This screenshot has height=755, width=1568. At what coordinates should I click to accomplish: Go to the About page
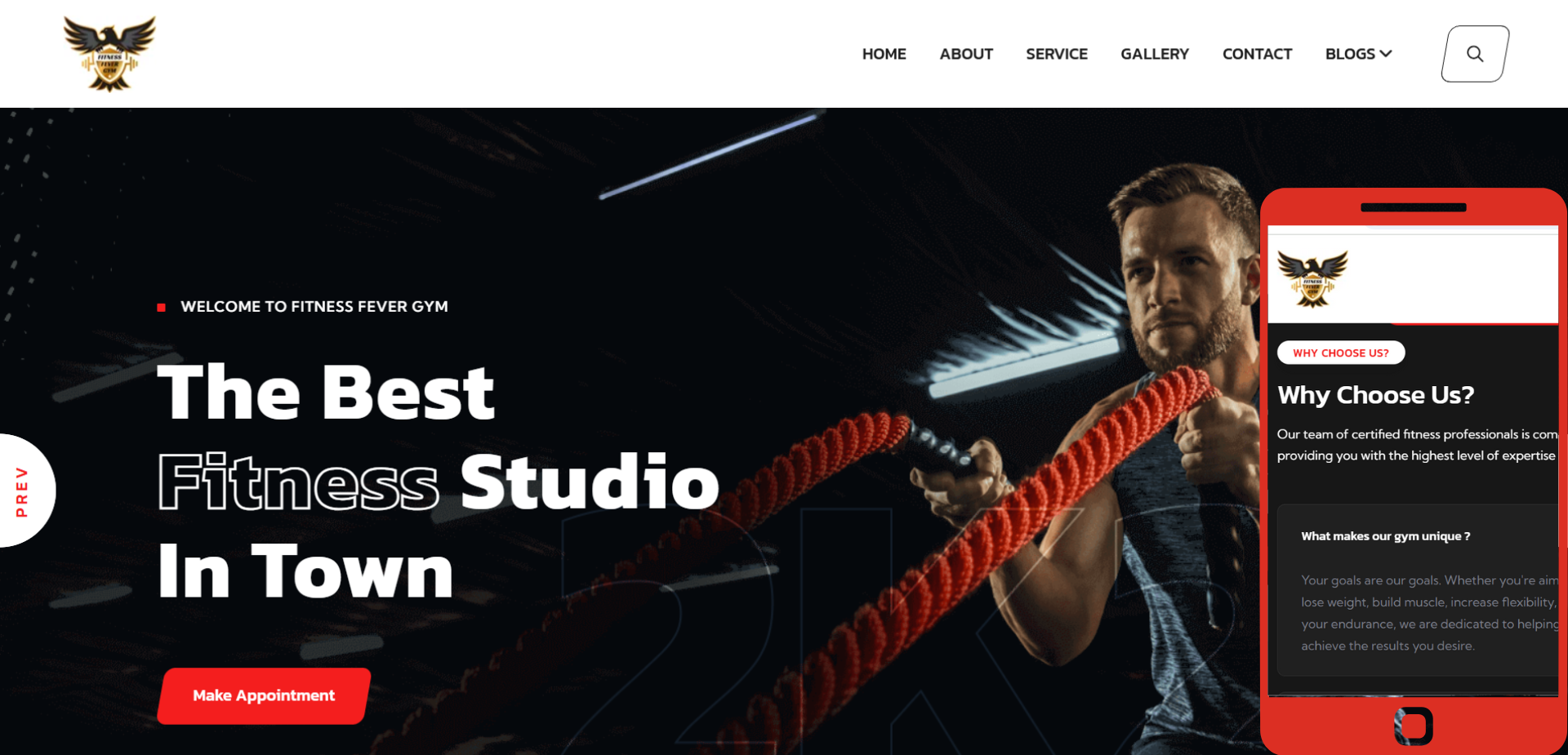[x=966, y=54]
